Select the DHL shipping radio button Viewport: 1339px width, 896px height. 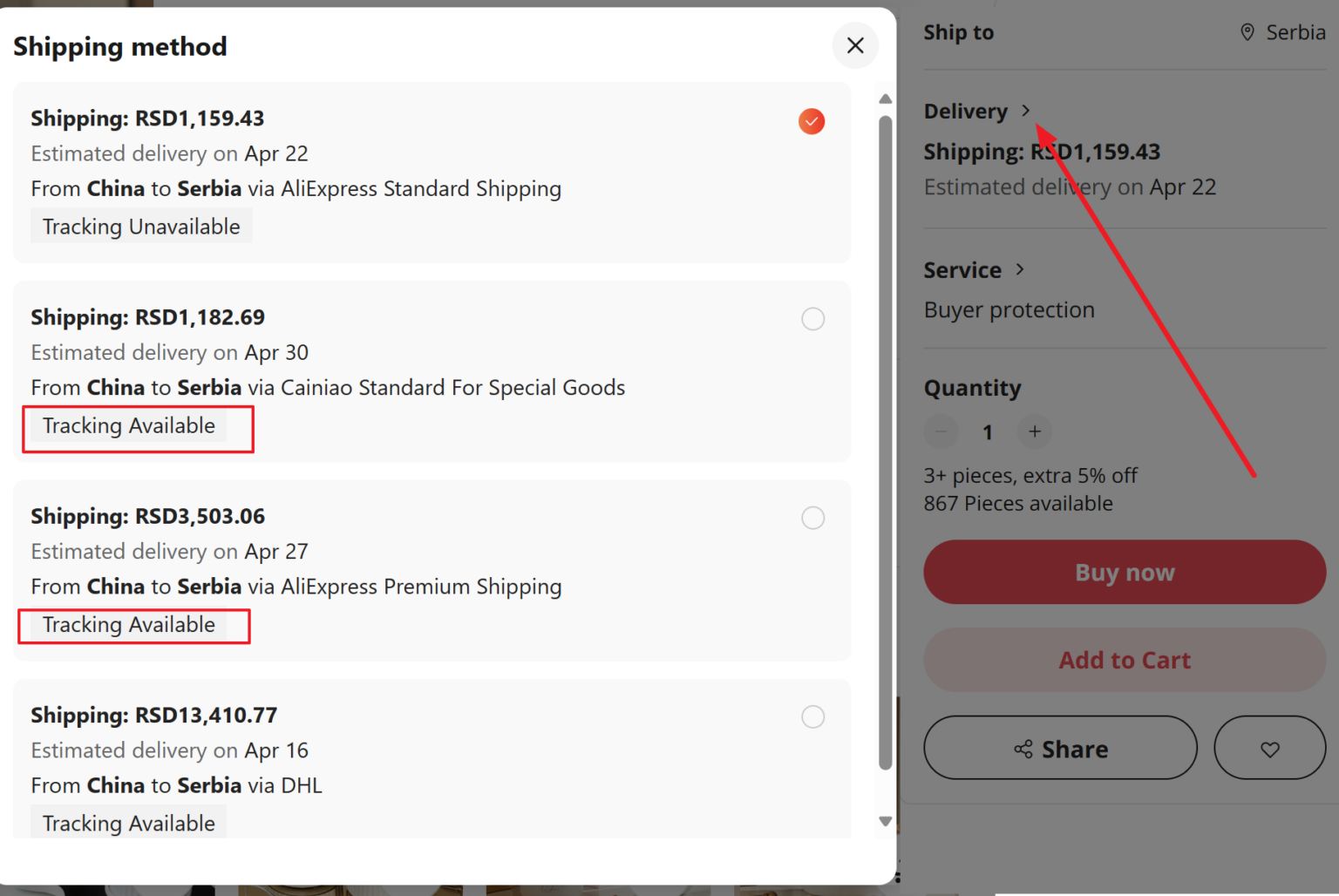813,716
